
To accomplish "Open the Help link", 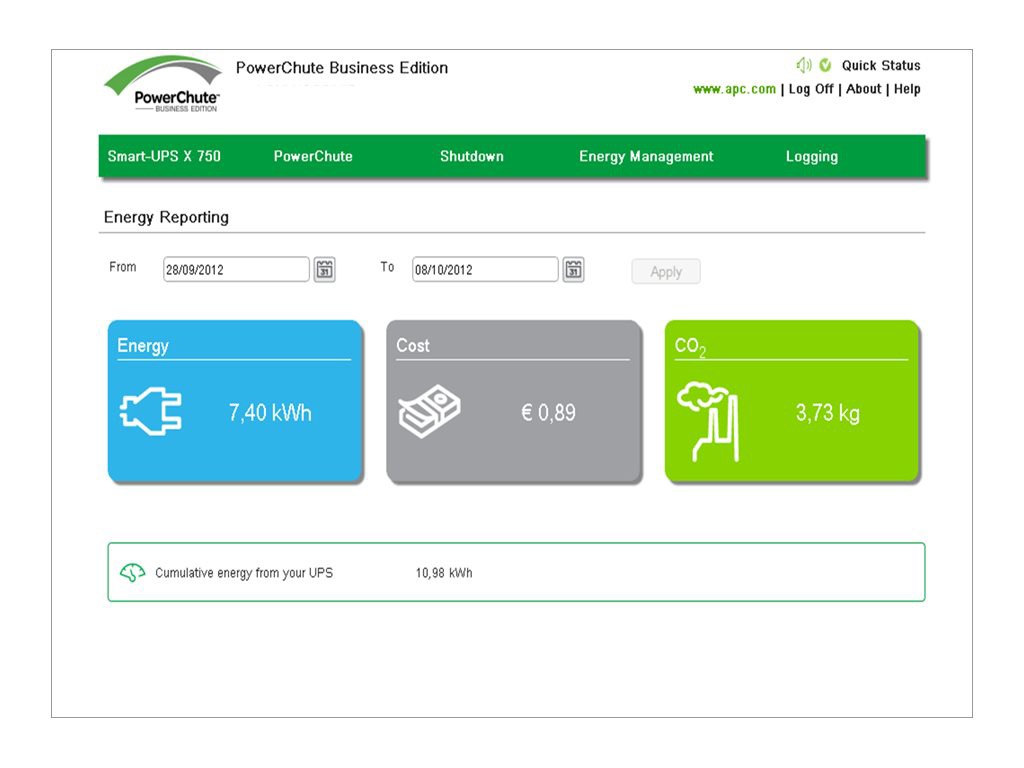I will tap(907, 89).
